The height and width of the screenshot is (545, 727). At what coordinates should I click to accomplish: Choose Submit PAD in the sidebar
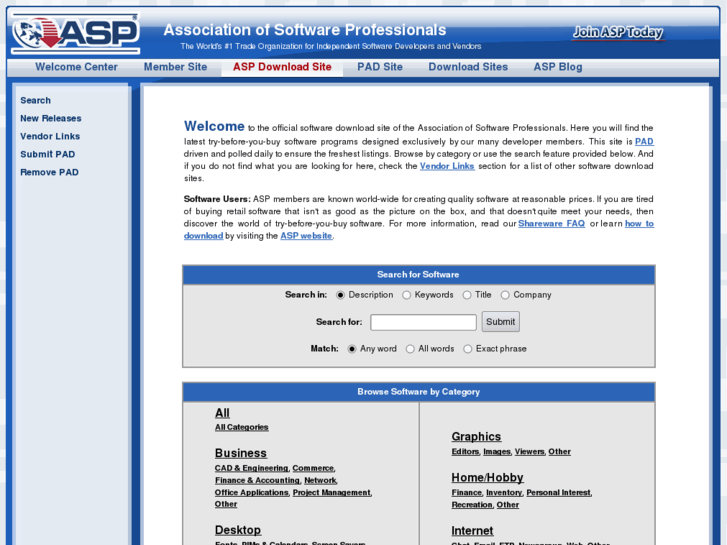pos(47,154)
